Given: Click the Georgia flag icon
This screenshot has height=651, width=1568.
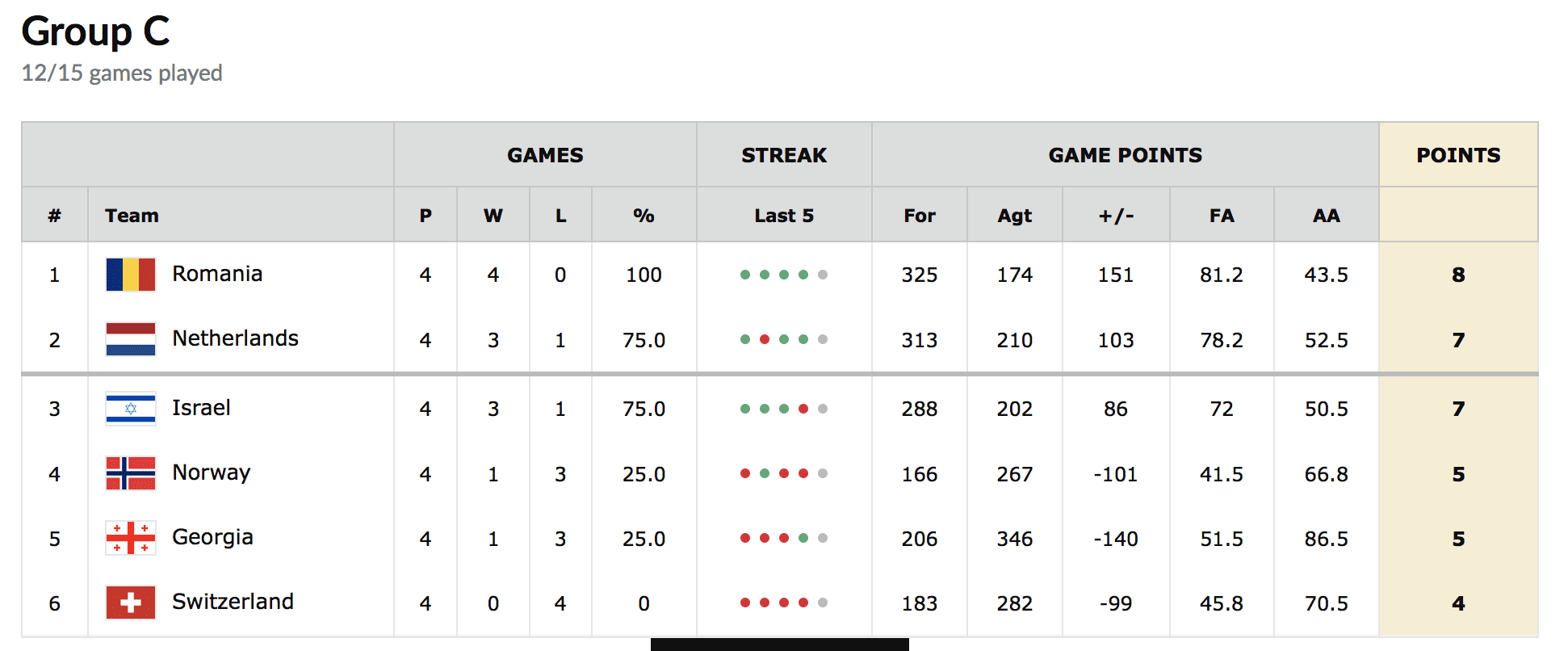Looking at the screenshot, I should coord(131,538).
